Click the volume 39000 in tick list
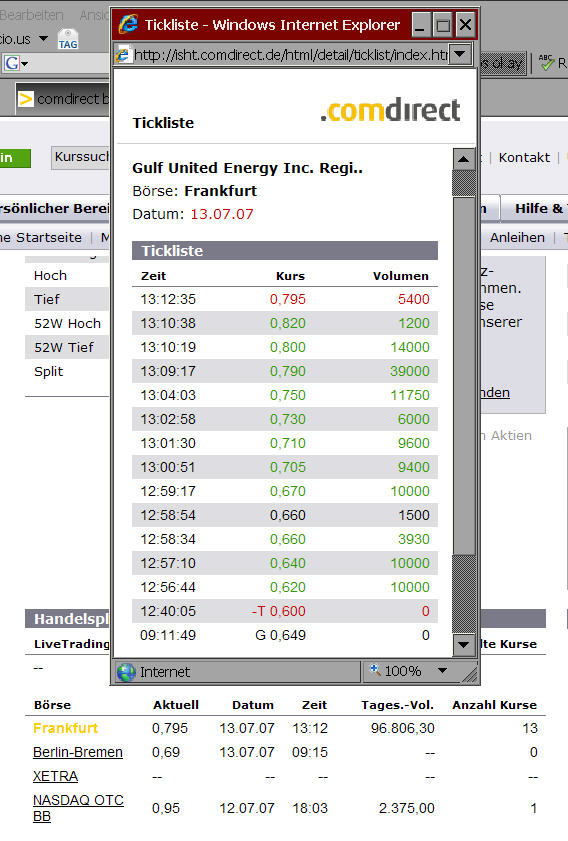This screenshot has width=568, height=841. [x=410, y=371]
